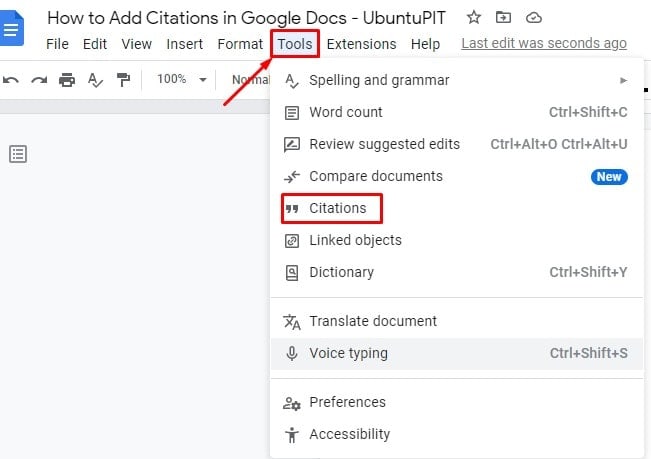Redo the last action
Screen dimensions: 651x459
(x=39, y=80)
